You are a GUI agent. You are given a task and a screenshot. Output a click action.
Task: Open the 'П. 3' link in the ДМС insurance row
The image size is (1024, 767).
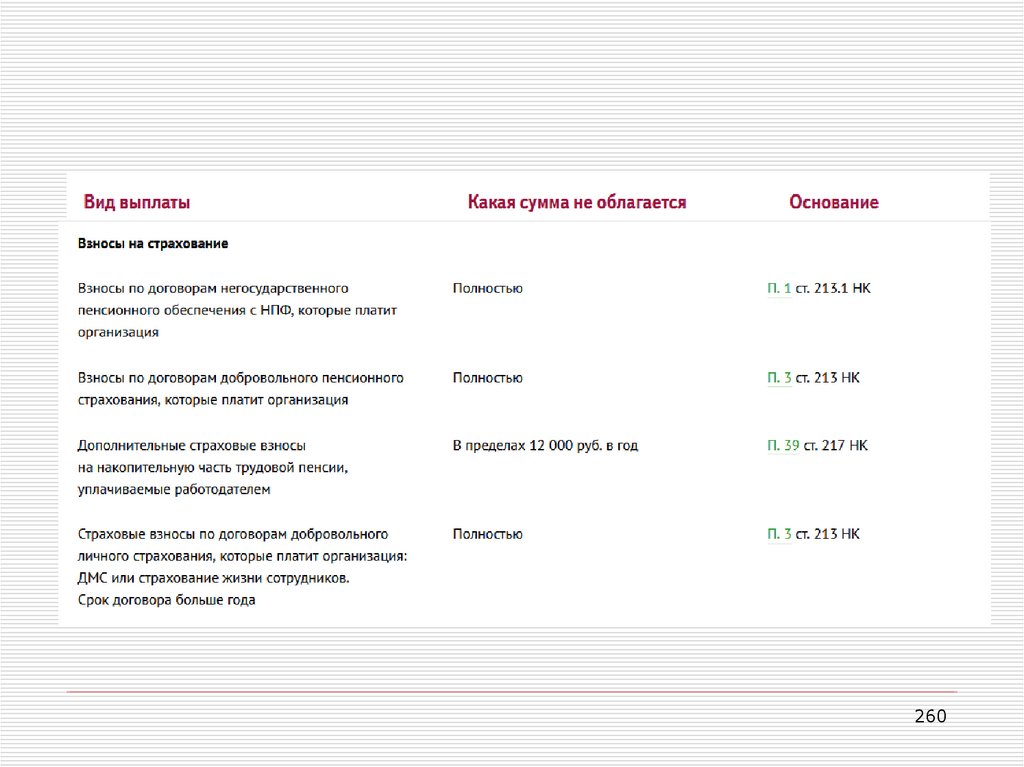click(x=779, y=534)
